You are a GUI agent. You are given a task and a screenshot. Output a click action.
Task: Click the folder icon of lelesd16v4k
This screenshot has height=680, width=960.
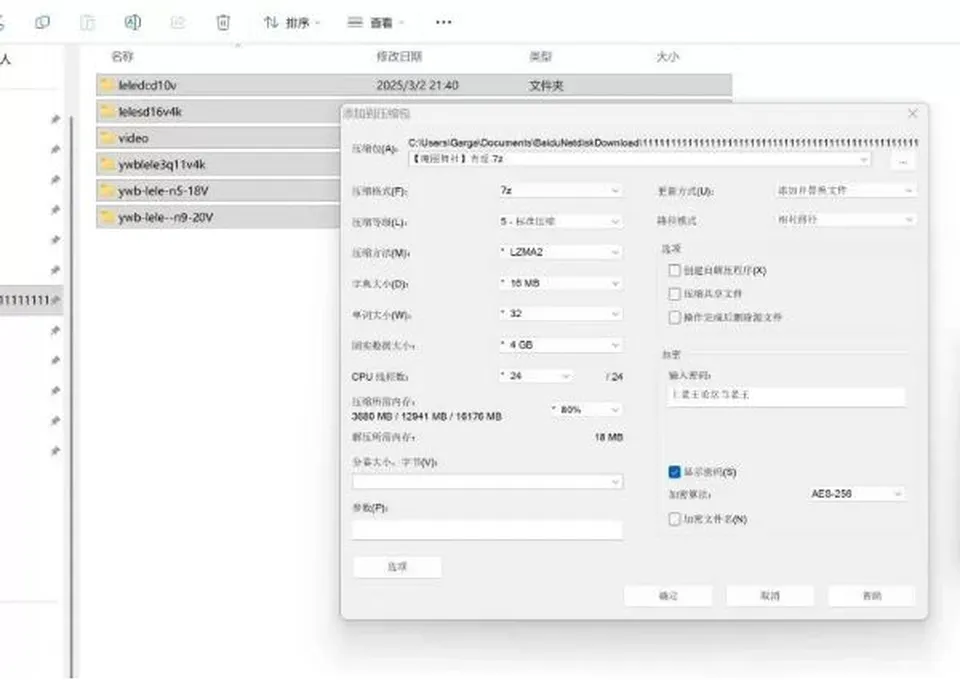pos(108,111)
